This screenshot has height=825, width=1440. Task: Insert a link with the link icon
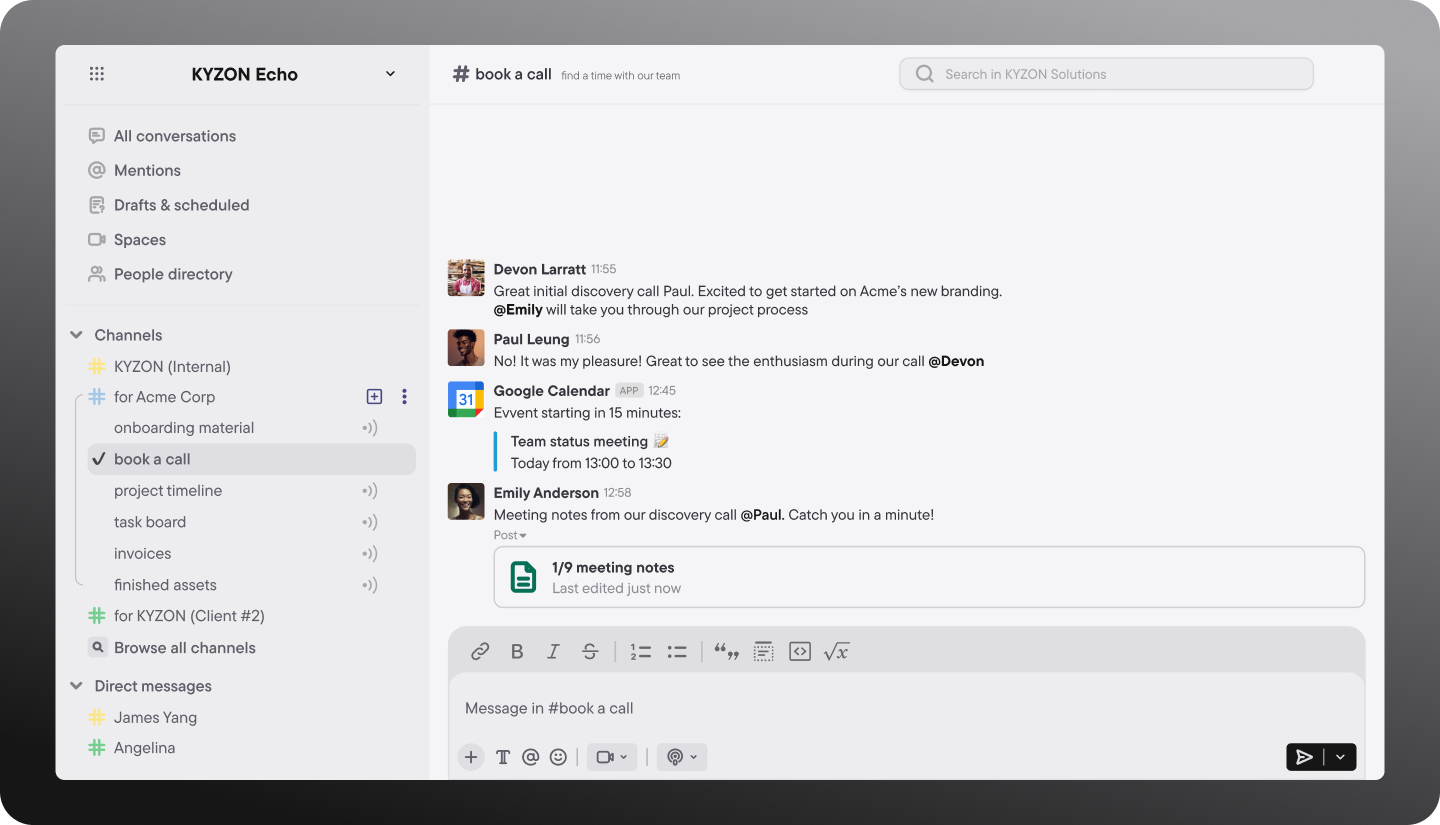[x=480, y=652]
